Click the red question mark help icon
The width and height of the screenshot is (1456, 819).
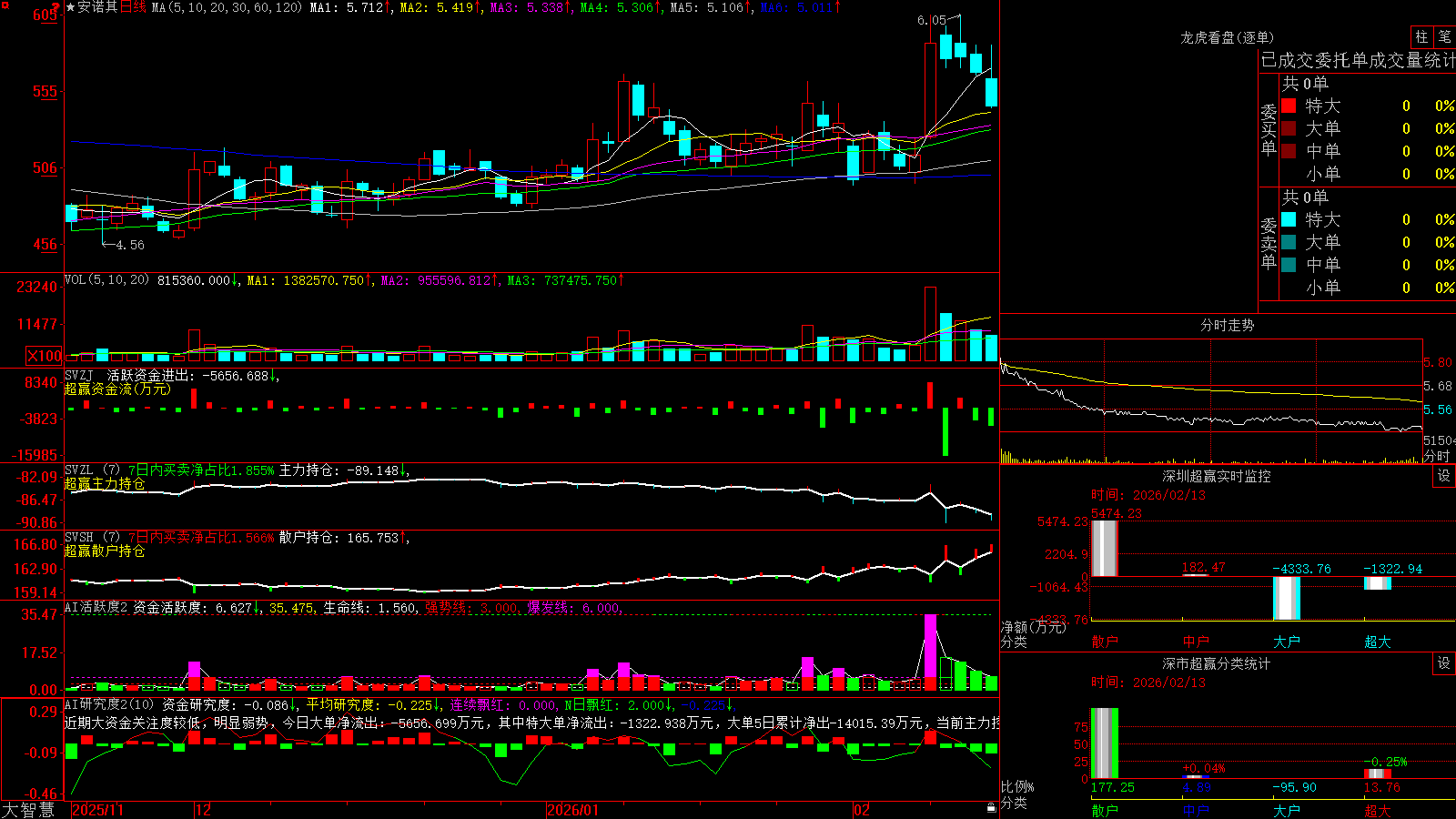point(56,7)
